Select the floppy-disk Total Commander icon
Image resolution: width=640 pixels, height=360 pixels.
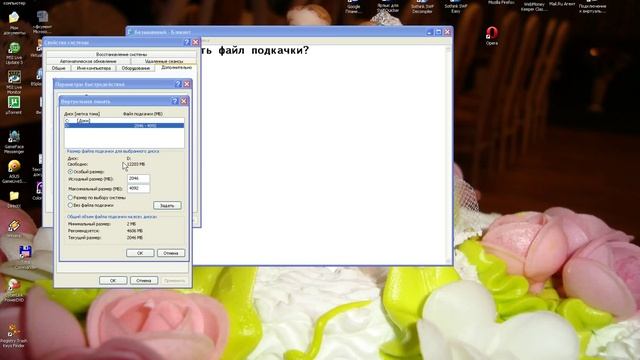(x=25, y=252)
